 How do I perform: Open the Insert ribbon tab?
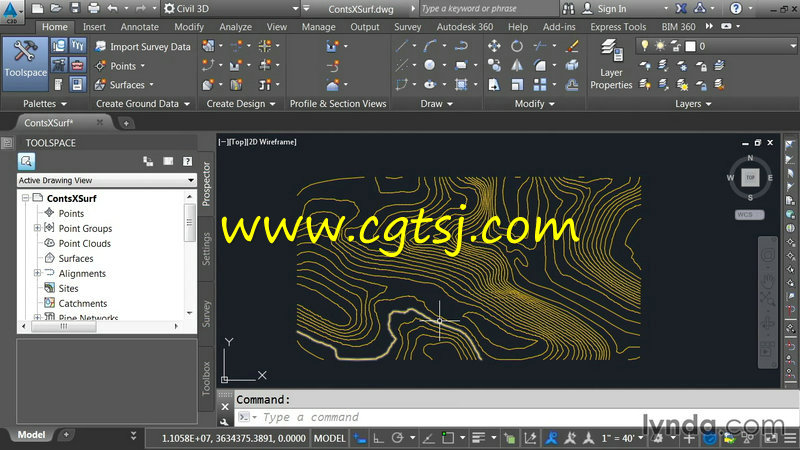pyautogui.click(x=94, y=27)
